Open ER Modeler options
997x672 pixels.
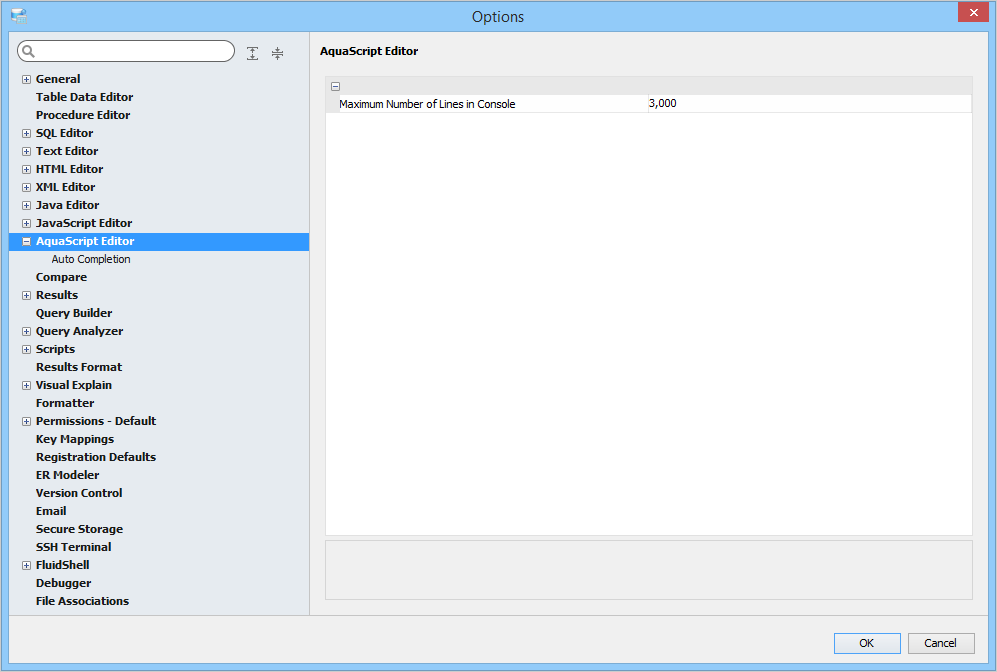pyautogui.click(x=67, y=475)
